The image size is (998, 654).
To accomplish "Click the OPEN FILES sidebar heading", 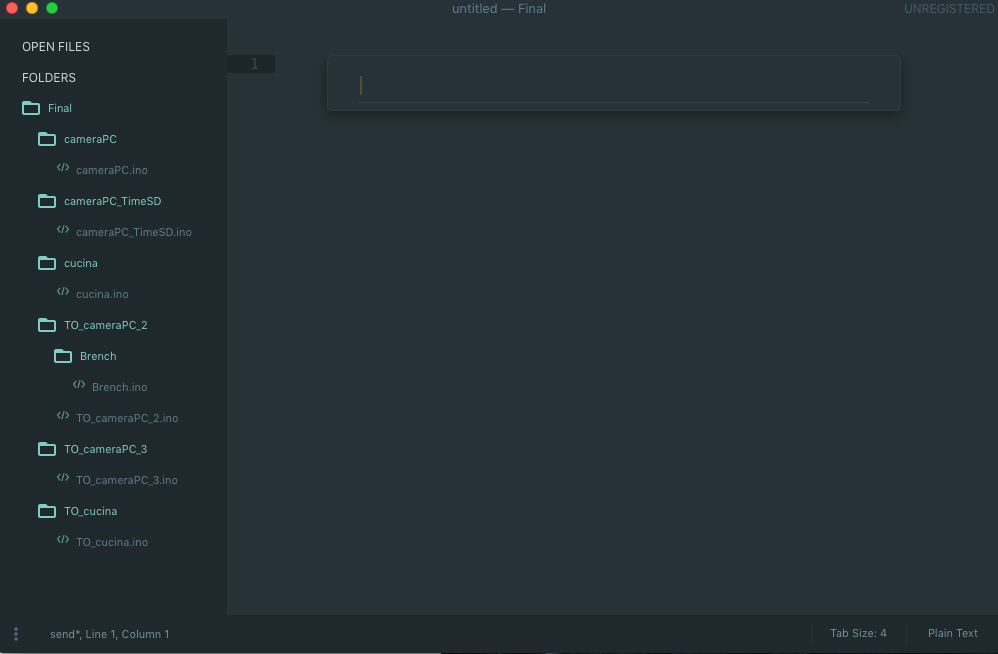I will pyautogui.click(x=56, y=47).
